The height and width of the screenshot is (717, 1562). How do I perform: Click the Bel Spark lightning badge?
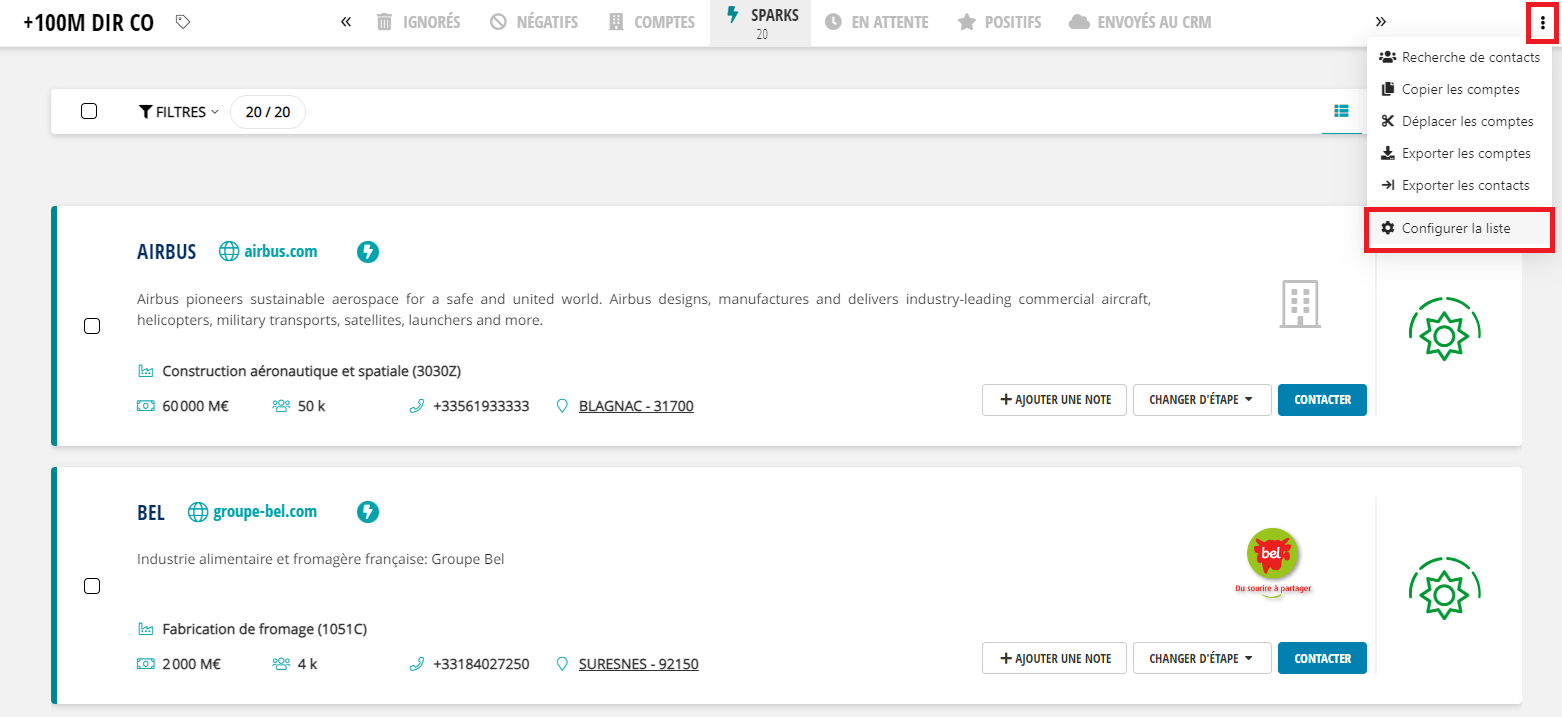coord(368,512)
